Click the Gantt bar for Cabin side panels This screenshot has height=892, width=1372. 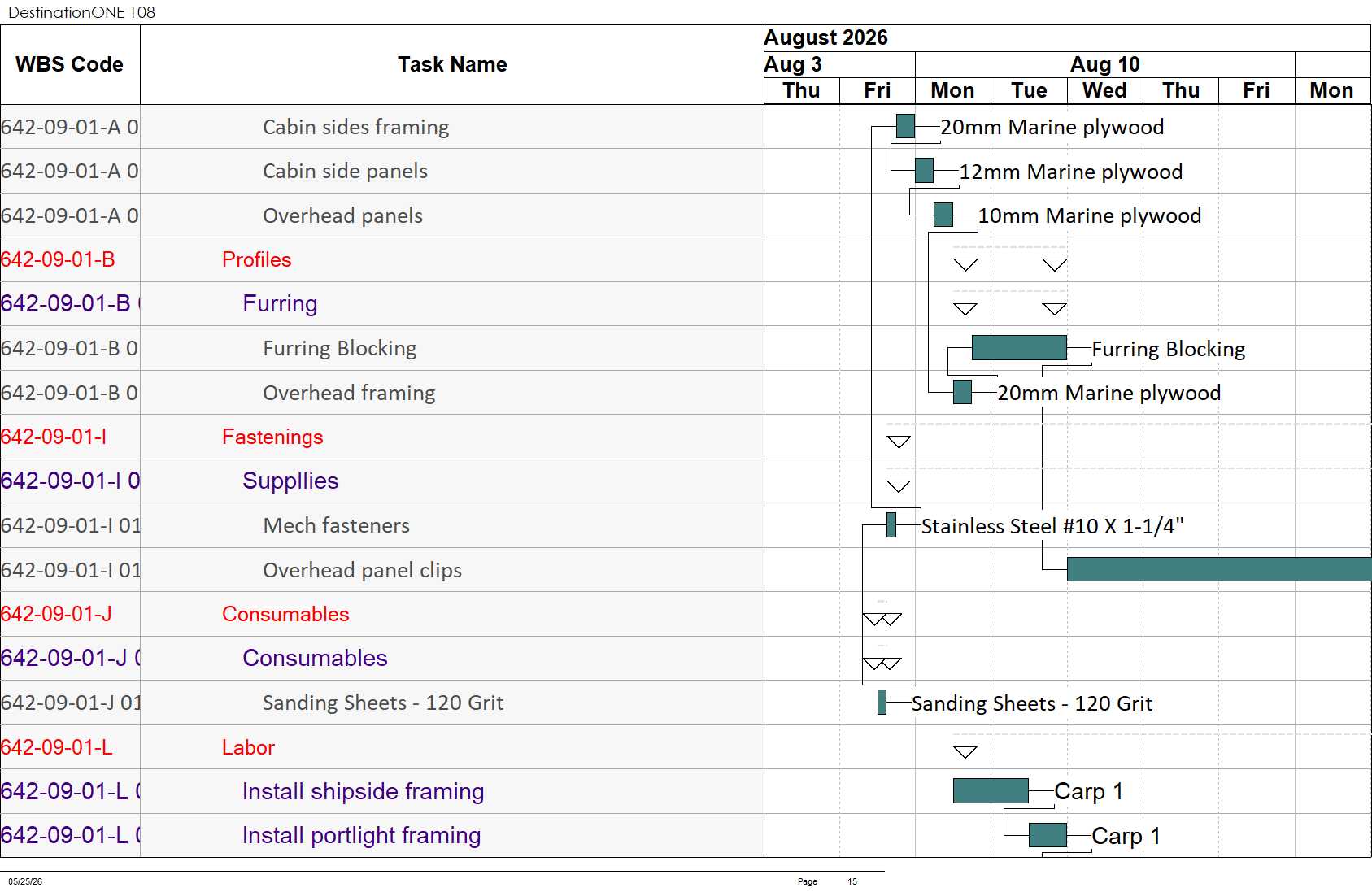point(924,171)
